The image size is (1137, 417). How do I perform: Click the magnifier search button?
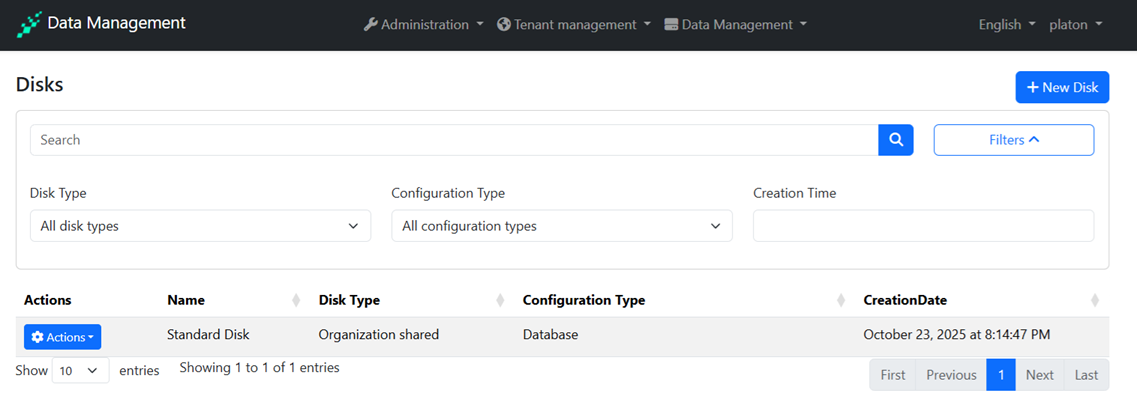(x=896, y=140)
